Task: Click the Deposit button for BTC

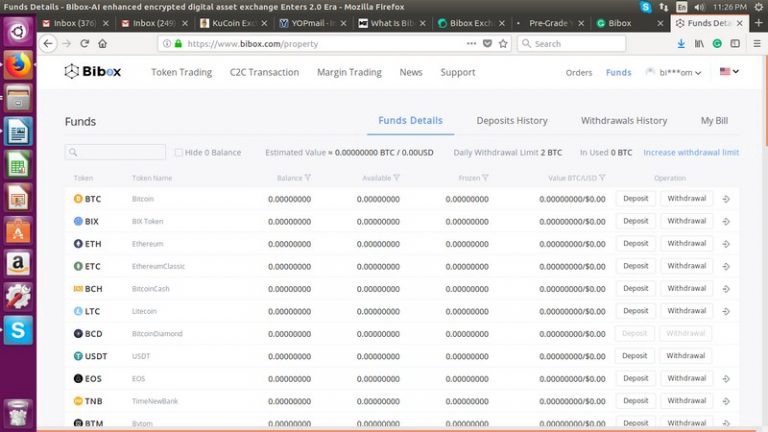Action: point(635,198)
